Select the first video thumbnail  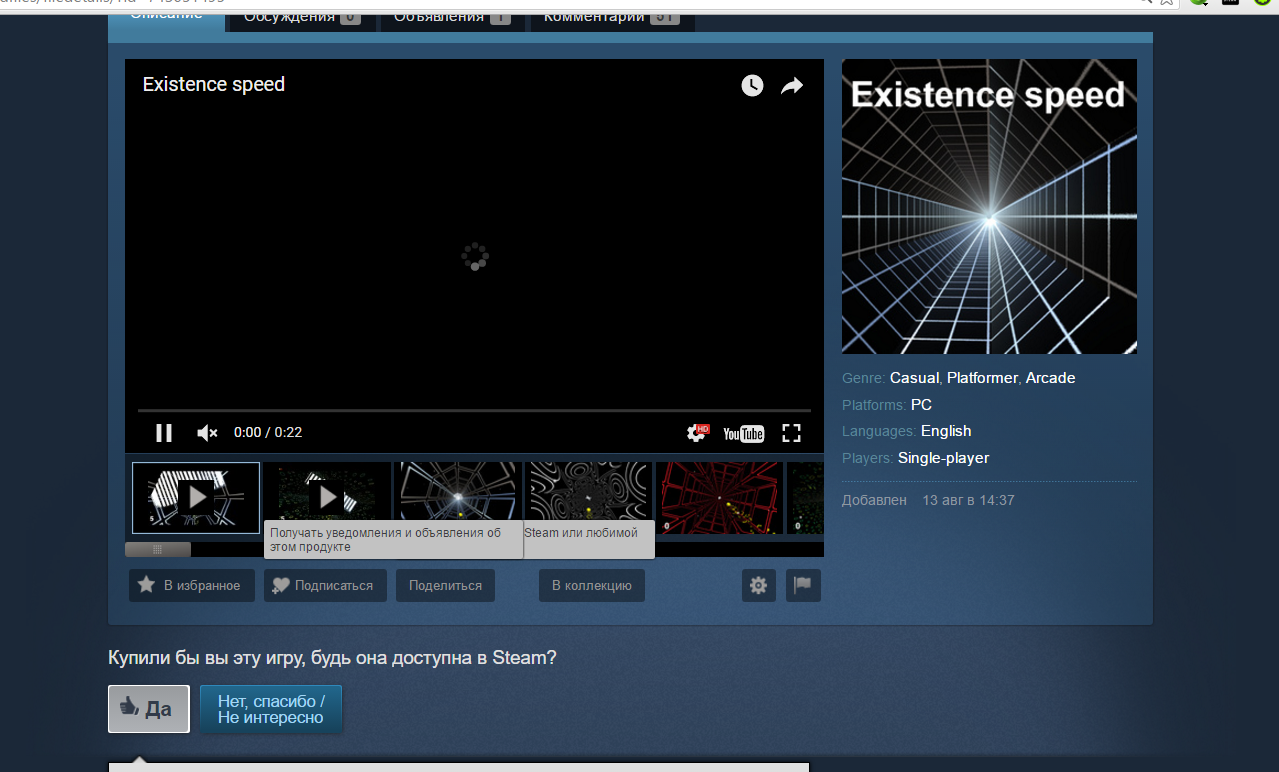(x=196, y=497)
